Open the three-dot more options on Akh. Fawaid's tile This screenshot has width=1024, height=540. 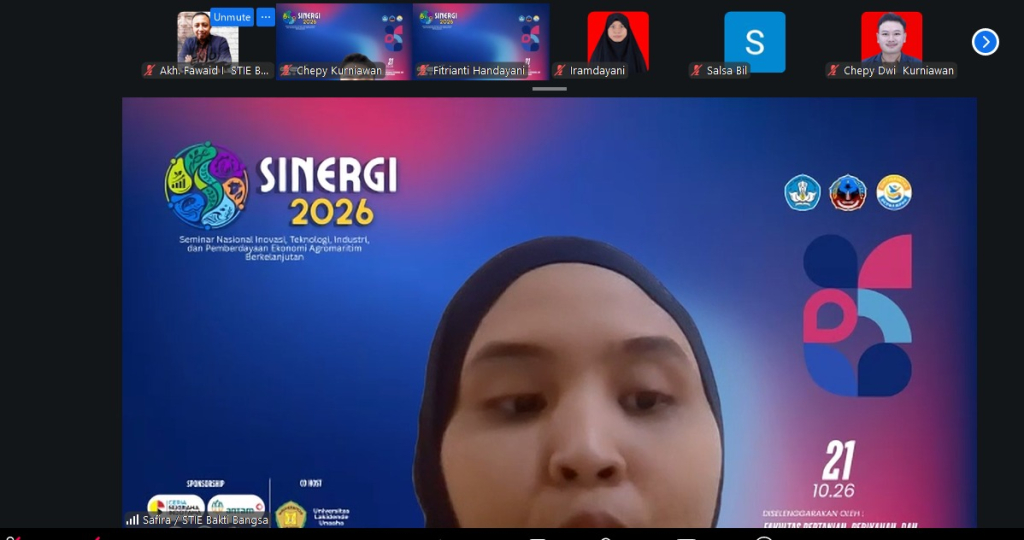click(265, 17)
